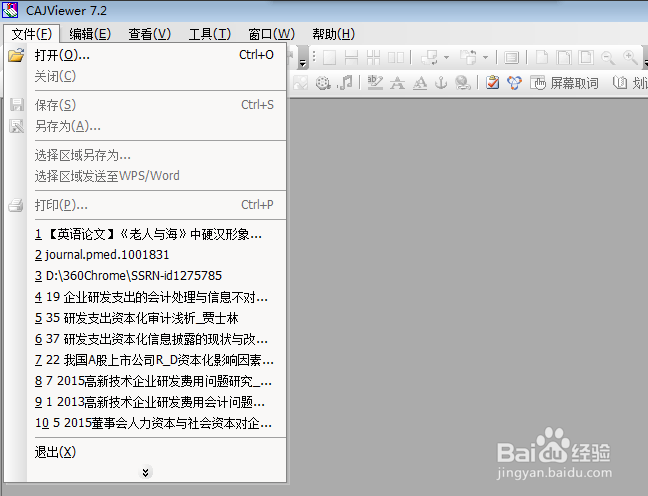Open dropdown arrow next to rotate all pages icon
Image resolution: width=648 pixels, height=496 pixels.
(486, 57)
